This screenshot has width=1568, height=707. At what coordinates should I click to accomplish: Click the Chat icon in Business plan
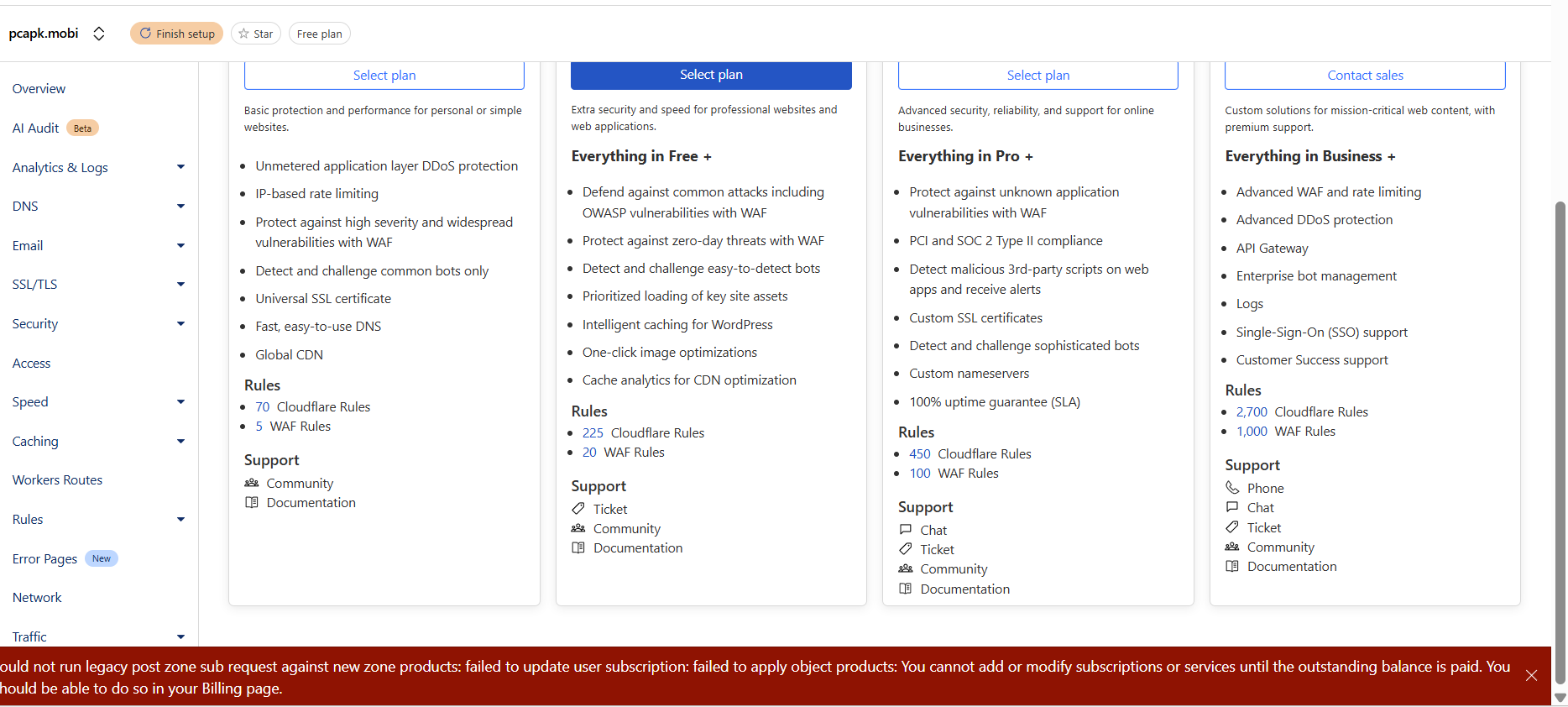click(906, 530)
